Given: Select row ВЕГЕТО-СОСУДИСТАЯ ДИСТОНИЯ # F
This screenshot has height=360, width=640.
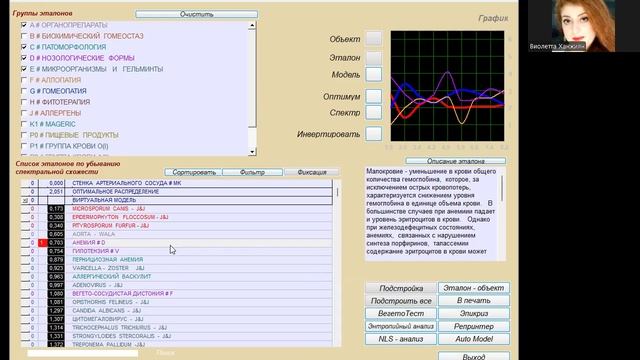Looking at the screenshot, I should pos(177,293).
